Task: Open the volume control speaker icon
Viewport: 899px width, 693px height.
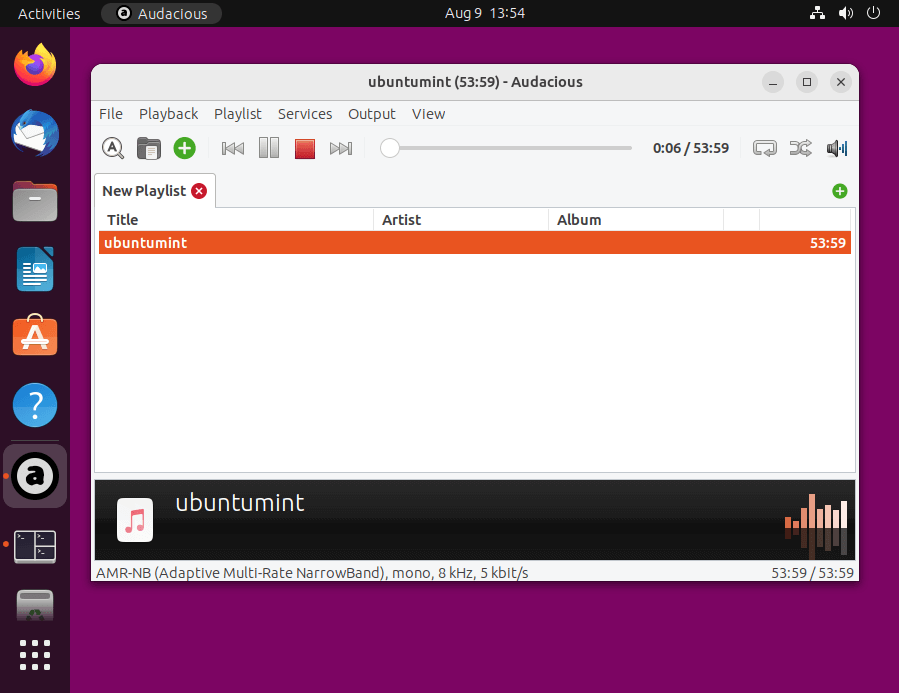Action: point(837,148)
